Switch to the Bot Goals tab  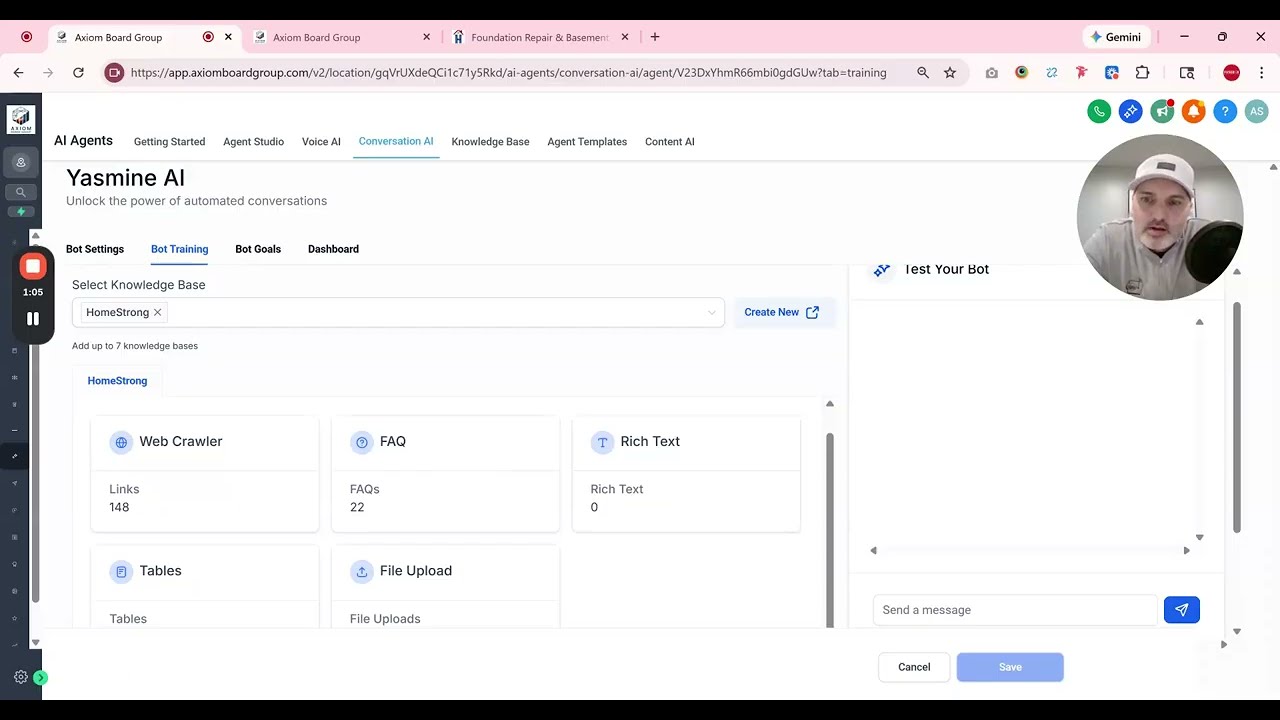point(258,249)
